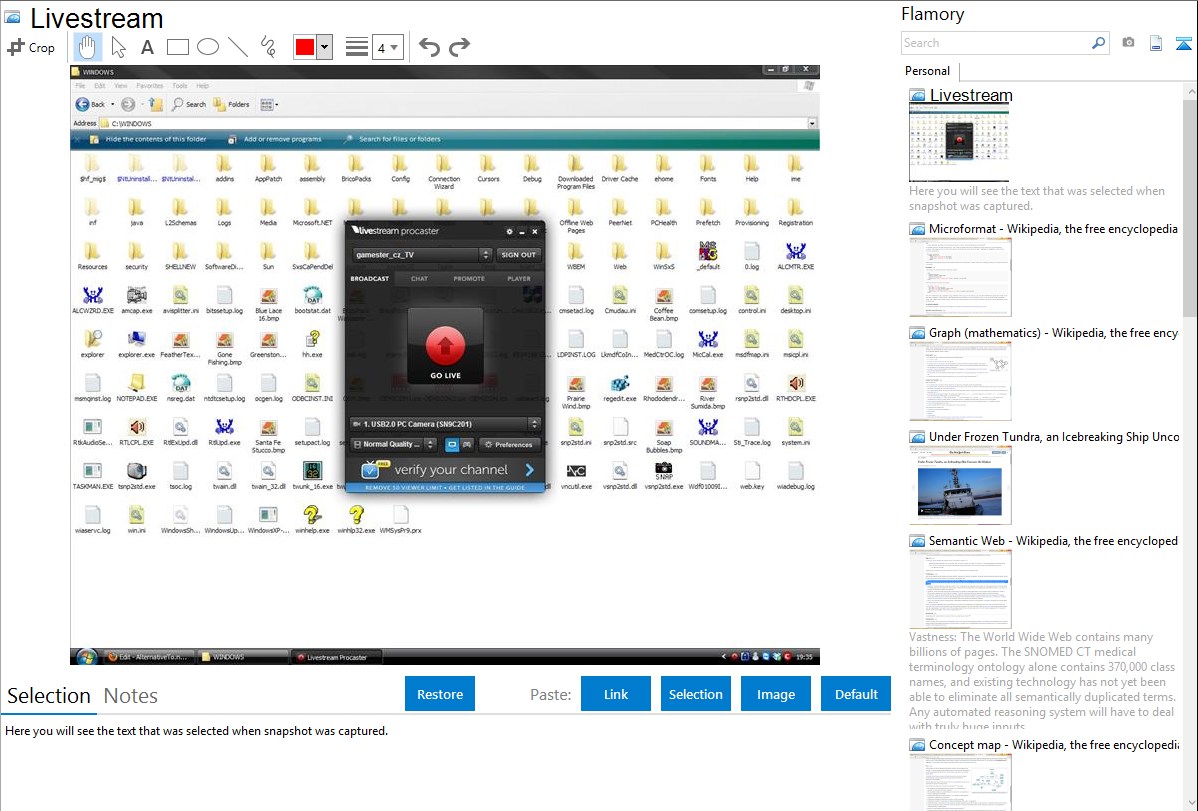The width and height of the screenshot is (1198, 811).
Task: Switch to the Personal tab
Action: click(x=928, y=70)
